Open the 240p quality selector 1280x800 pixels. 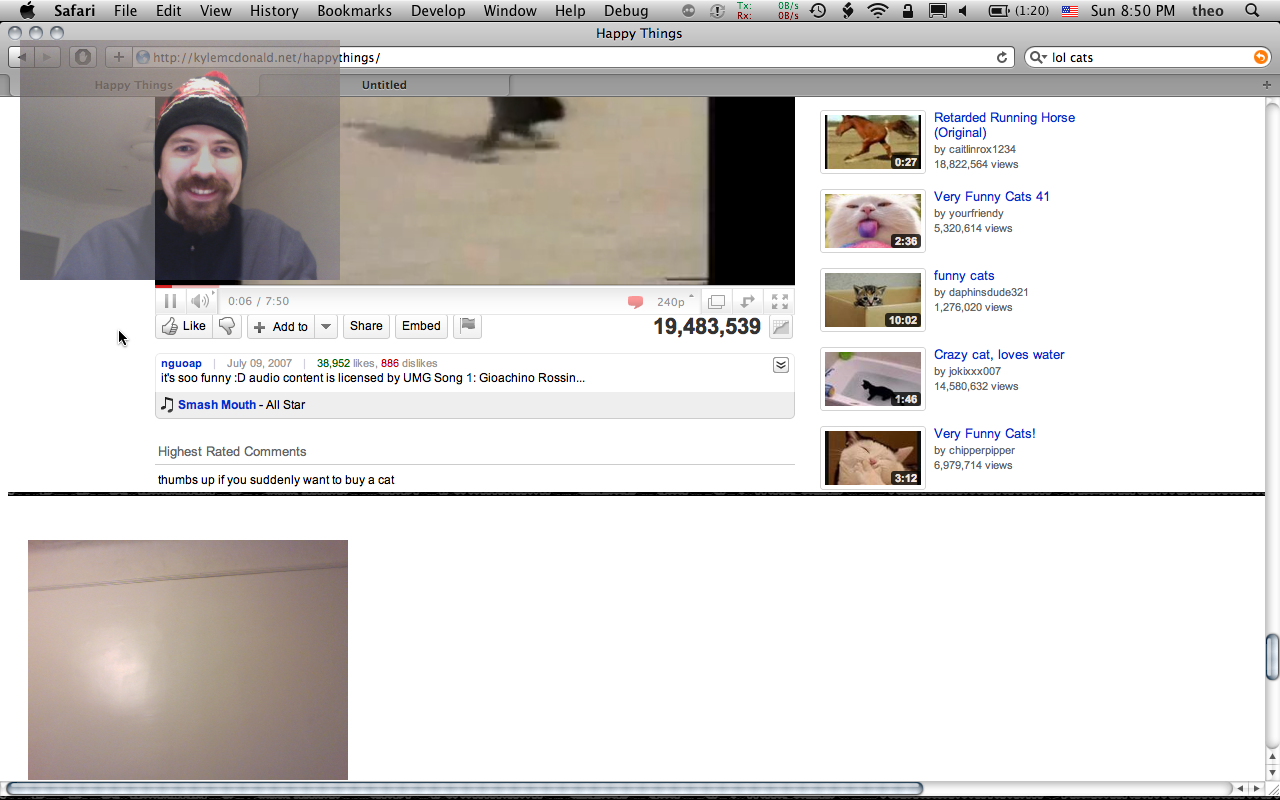[674, 302]
